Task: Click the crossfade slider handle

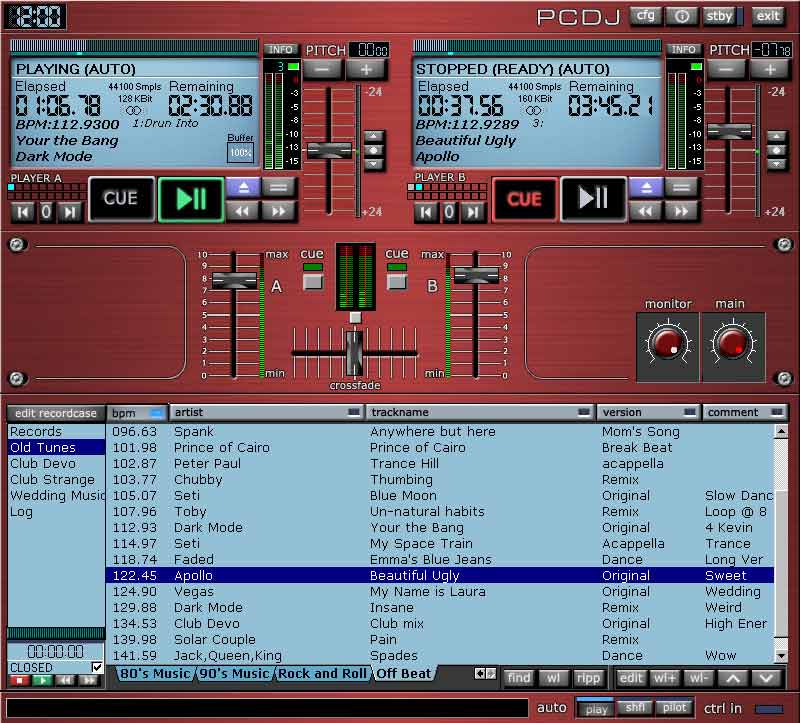Action: [x=355, y=353]
